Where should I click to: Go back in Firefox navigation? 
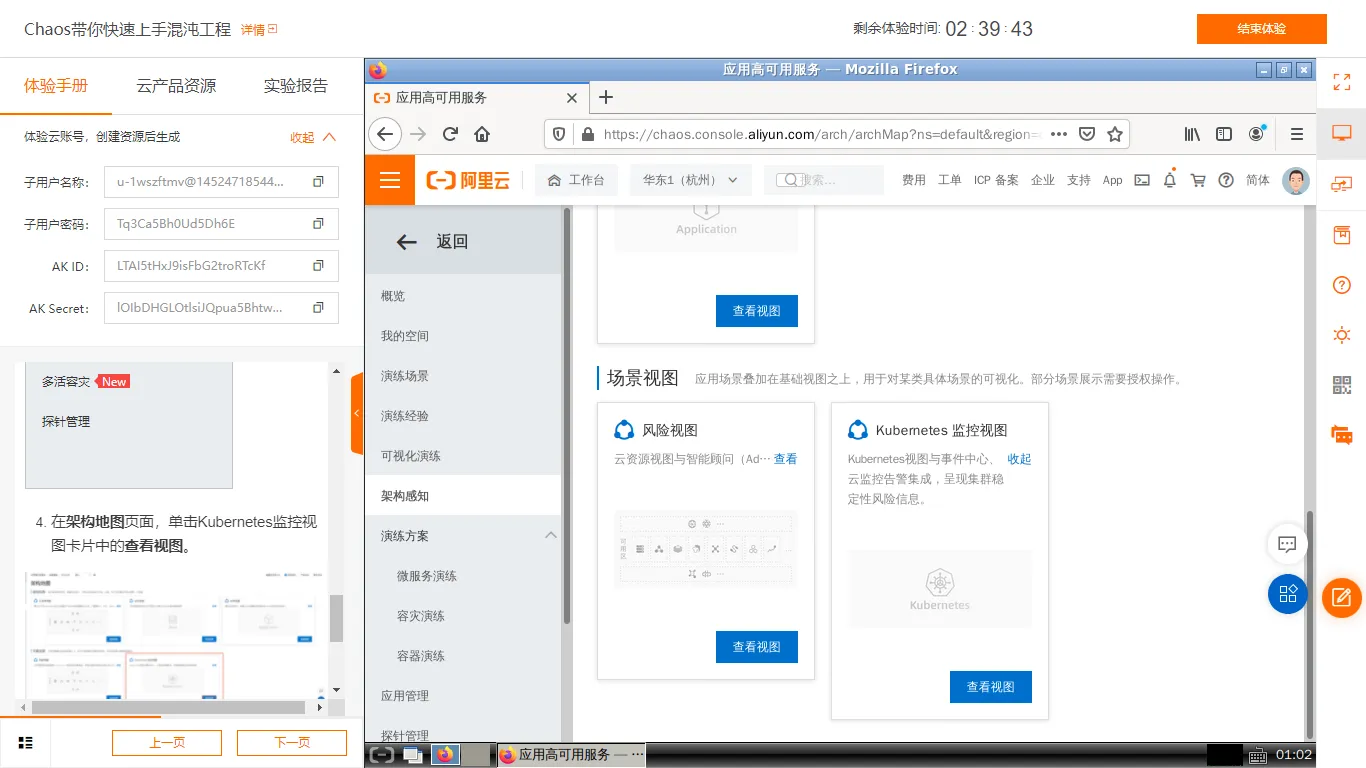(x=385, y=134)
